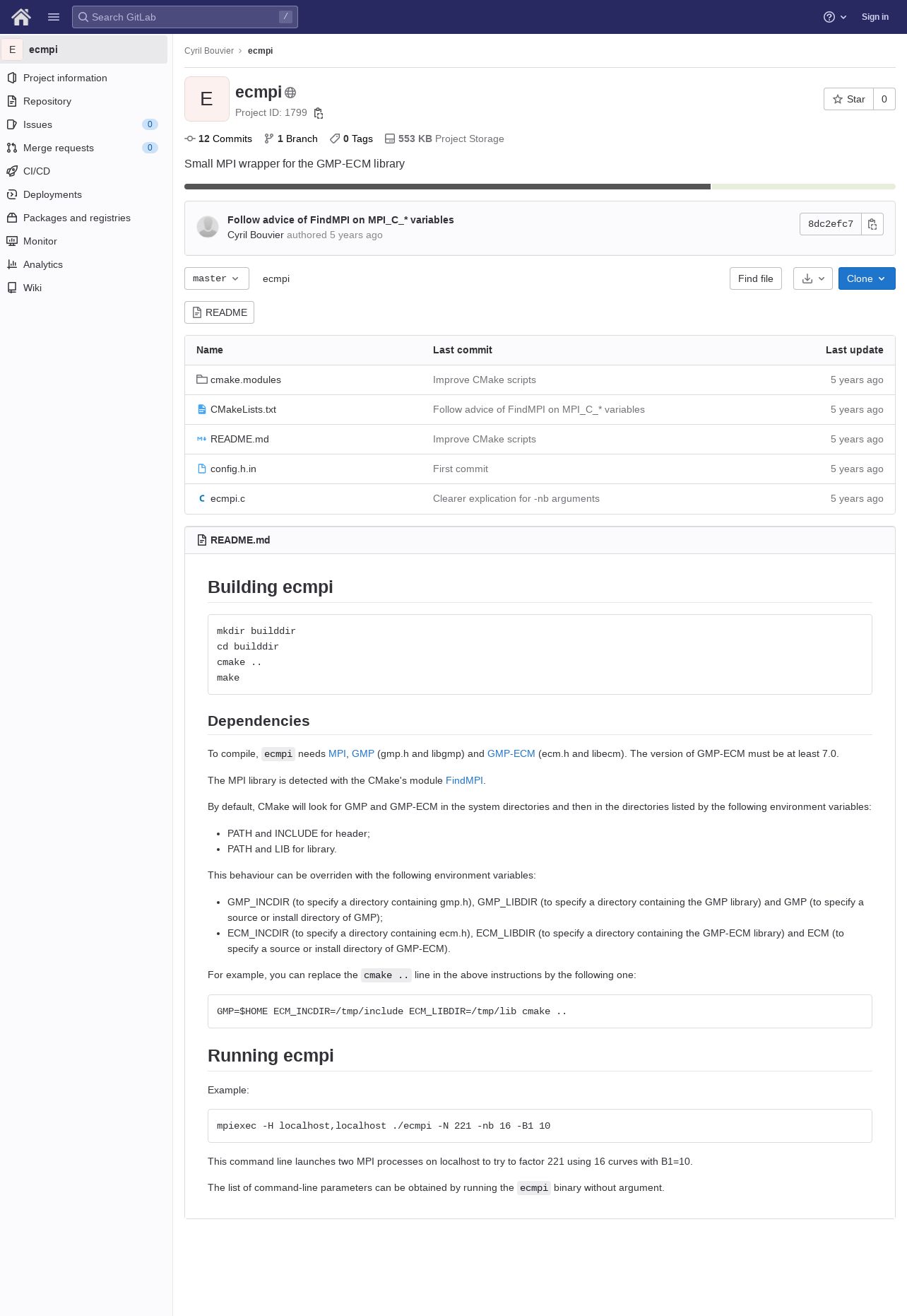907x1316 pixels.
Task: Open ecmpi project sidebar header
Action: point(83,49)
